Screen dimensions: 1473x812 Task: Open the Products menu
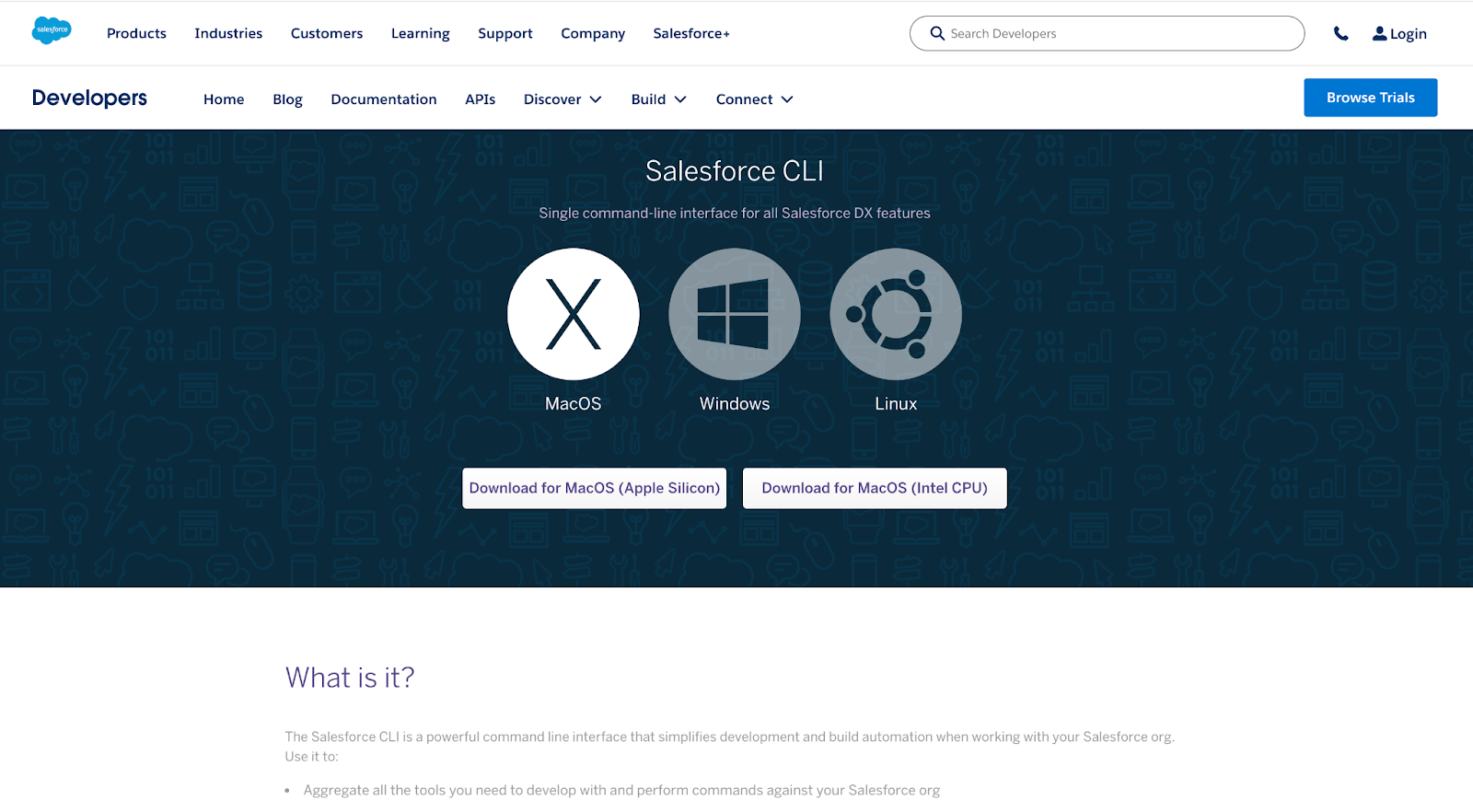(136, 33)
